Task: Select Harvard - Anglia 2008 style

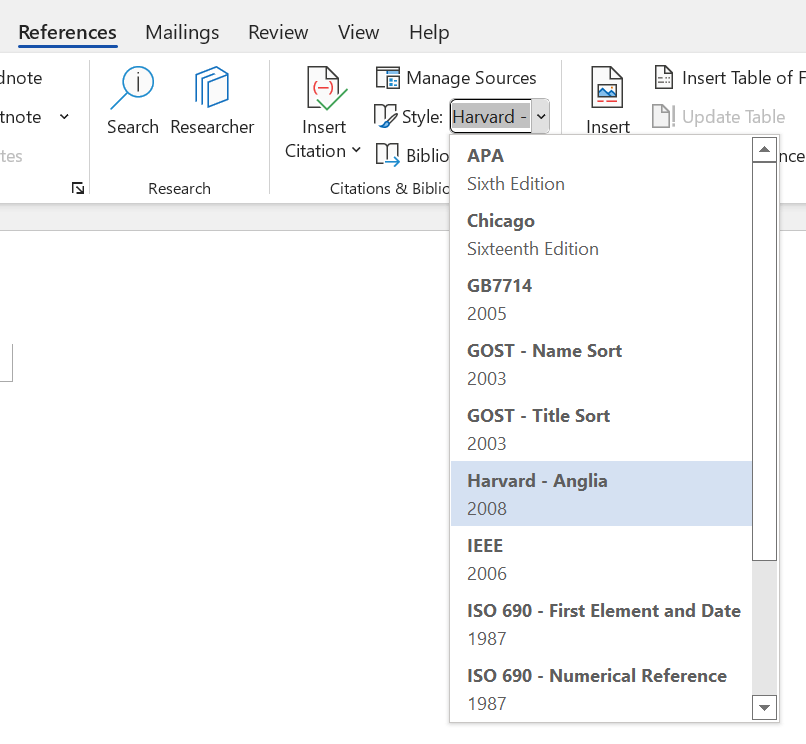Action: point(601,494)
